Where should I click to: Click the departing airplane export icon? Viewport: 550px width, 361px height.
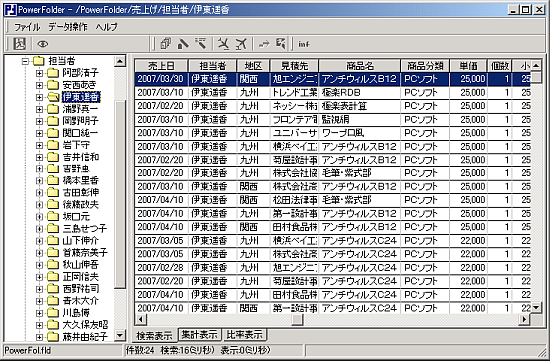point(241,44)
